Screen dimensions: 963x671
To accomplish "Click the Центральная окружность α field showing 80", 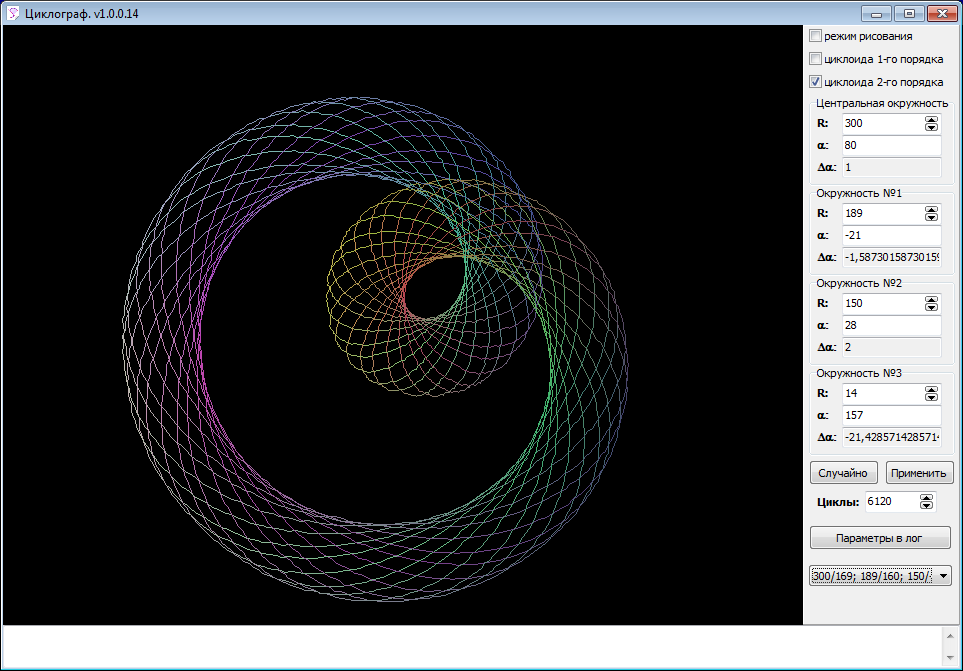I will (x=892, y=145).
